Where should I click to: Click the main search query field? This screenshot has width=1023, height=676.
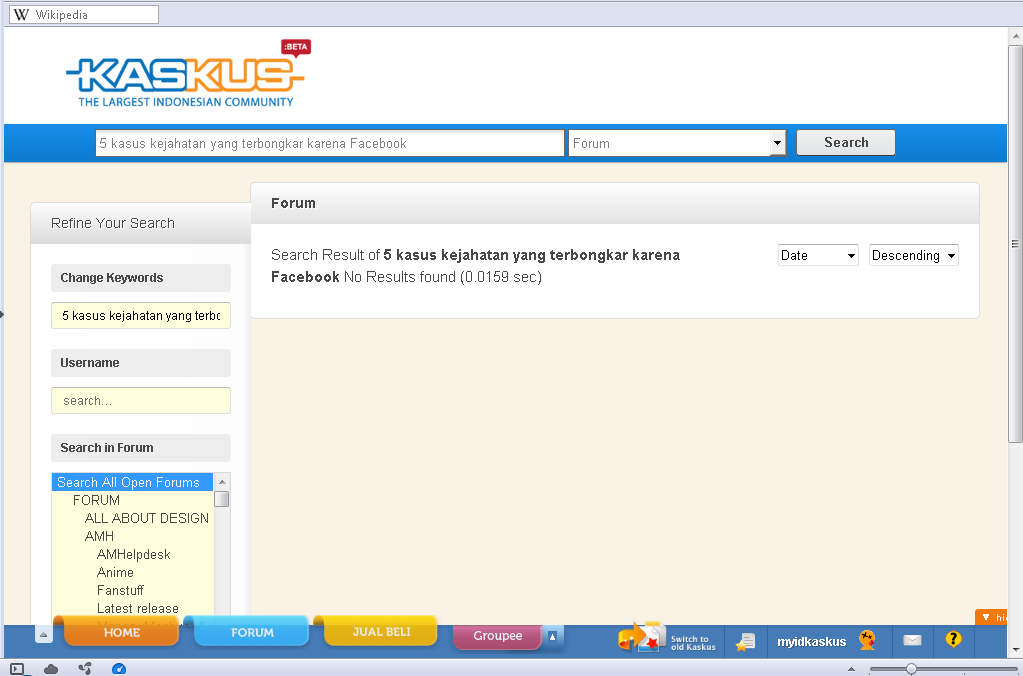pyautogui.click(x=329, y=143)
